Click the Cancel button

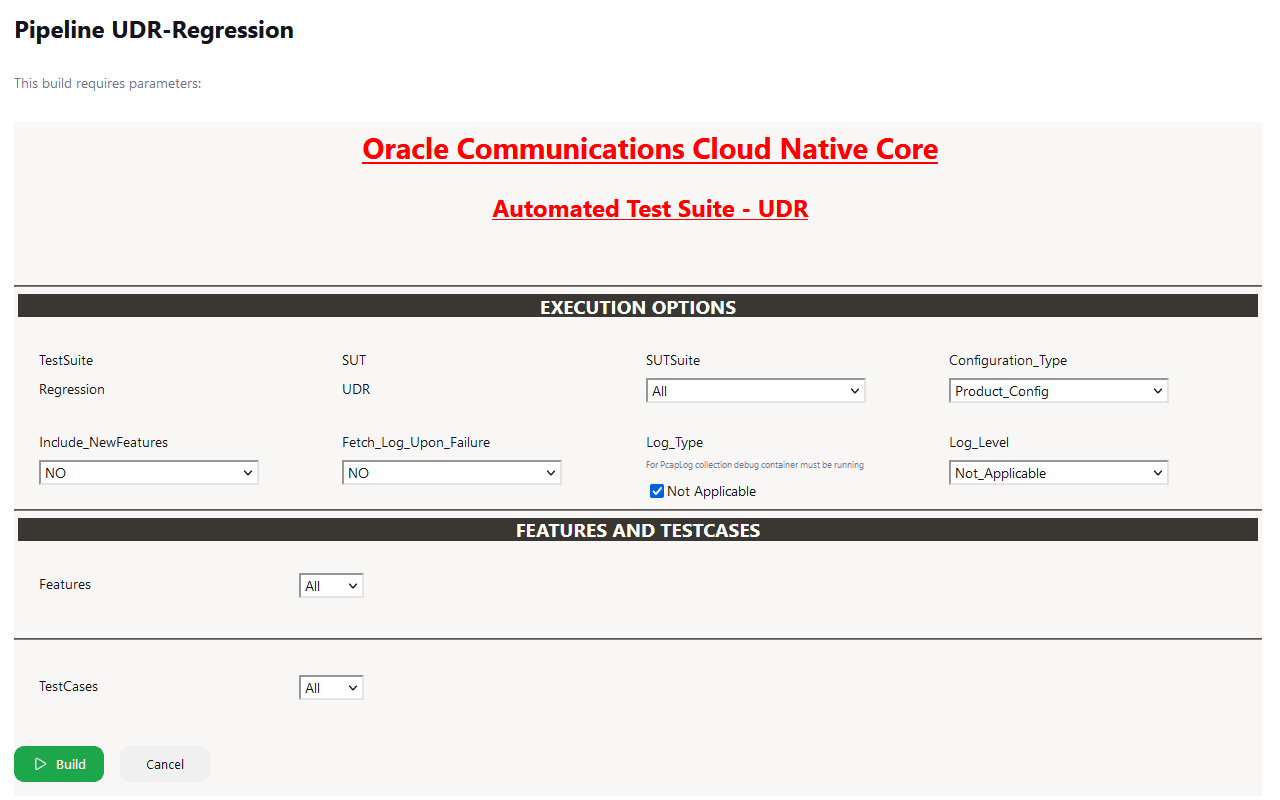click(x=165, y=764)
